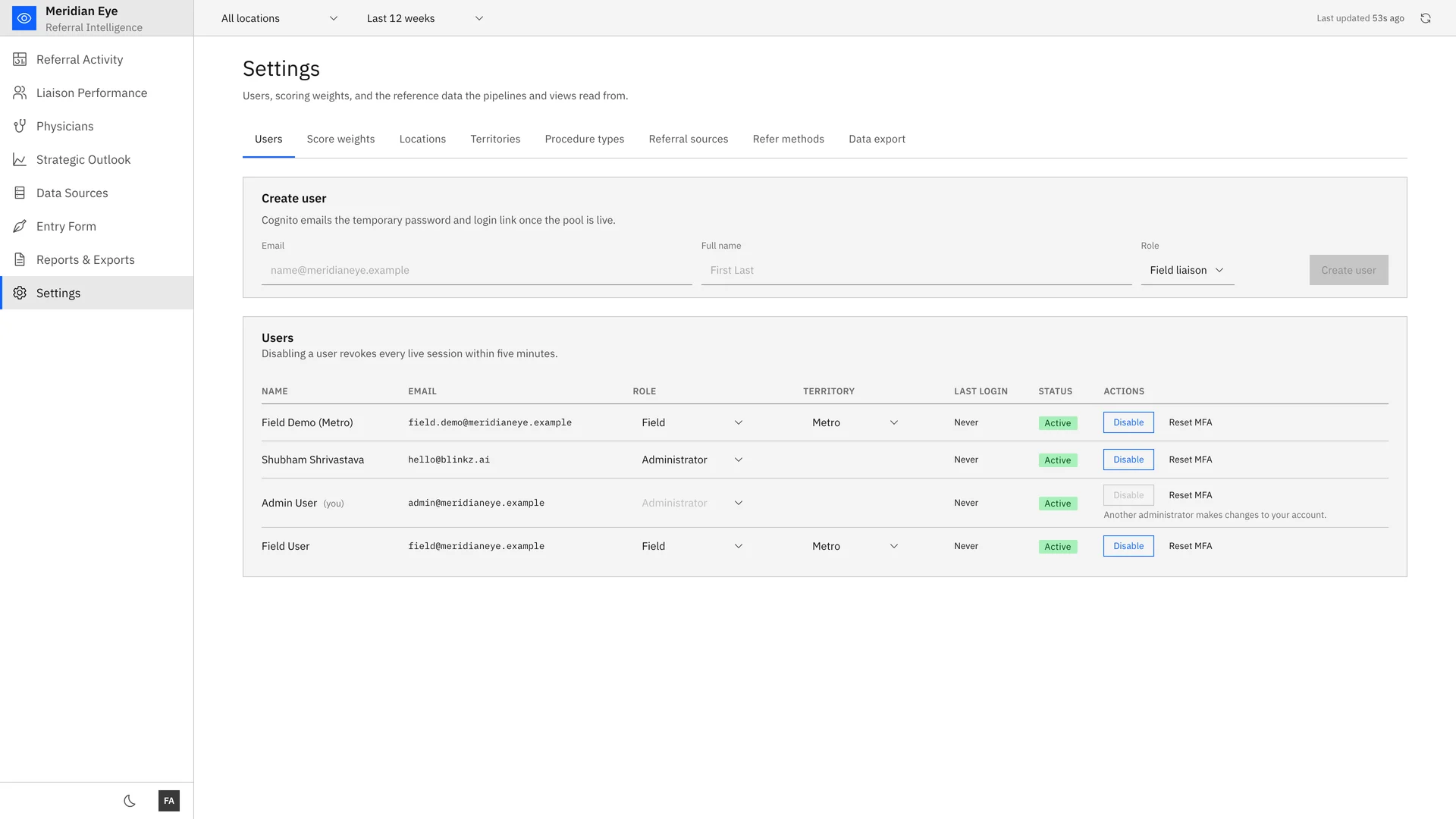Screen dimensions: 1456x819
Task: Click the Data Sources database icon
Action: [x=20, y=193]
